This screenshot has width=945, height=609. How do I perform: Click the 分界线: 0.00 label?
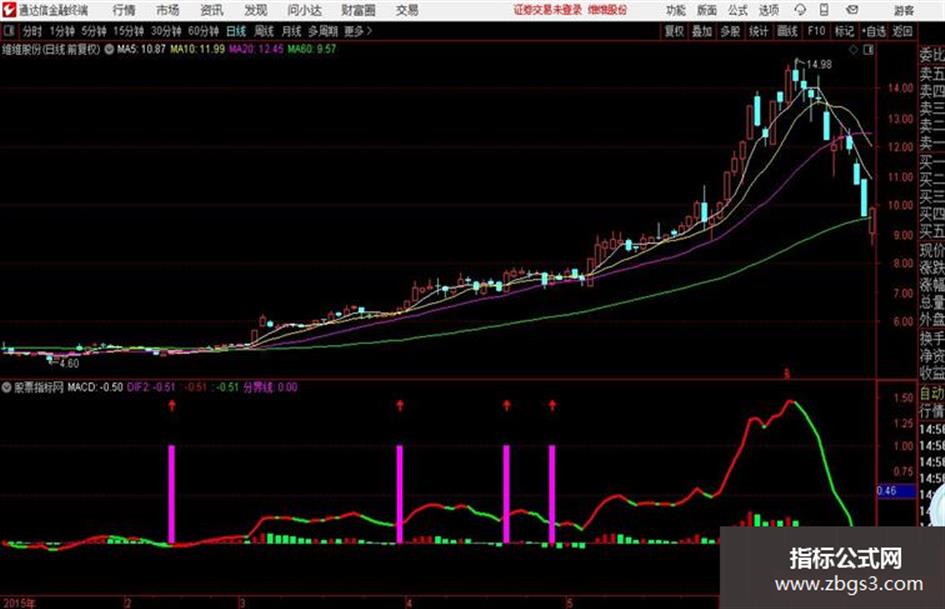tap(271, 387)
